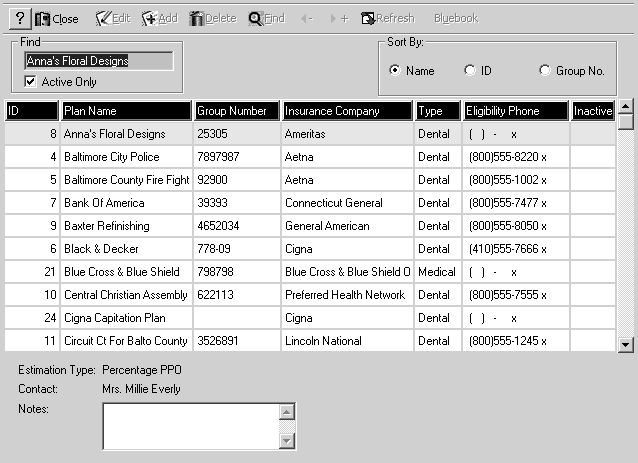Image resolution: width=638 pixels, height=463 pixels.
Task: Go to previous record arrow
Action: tap(306, 18)
